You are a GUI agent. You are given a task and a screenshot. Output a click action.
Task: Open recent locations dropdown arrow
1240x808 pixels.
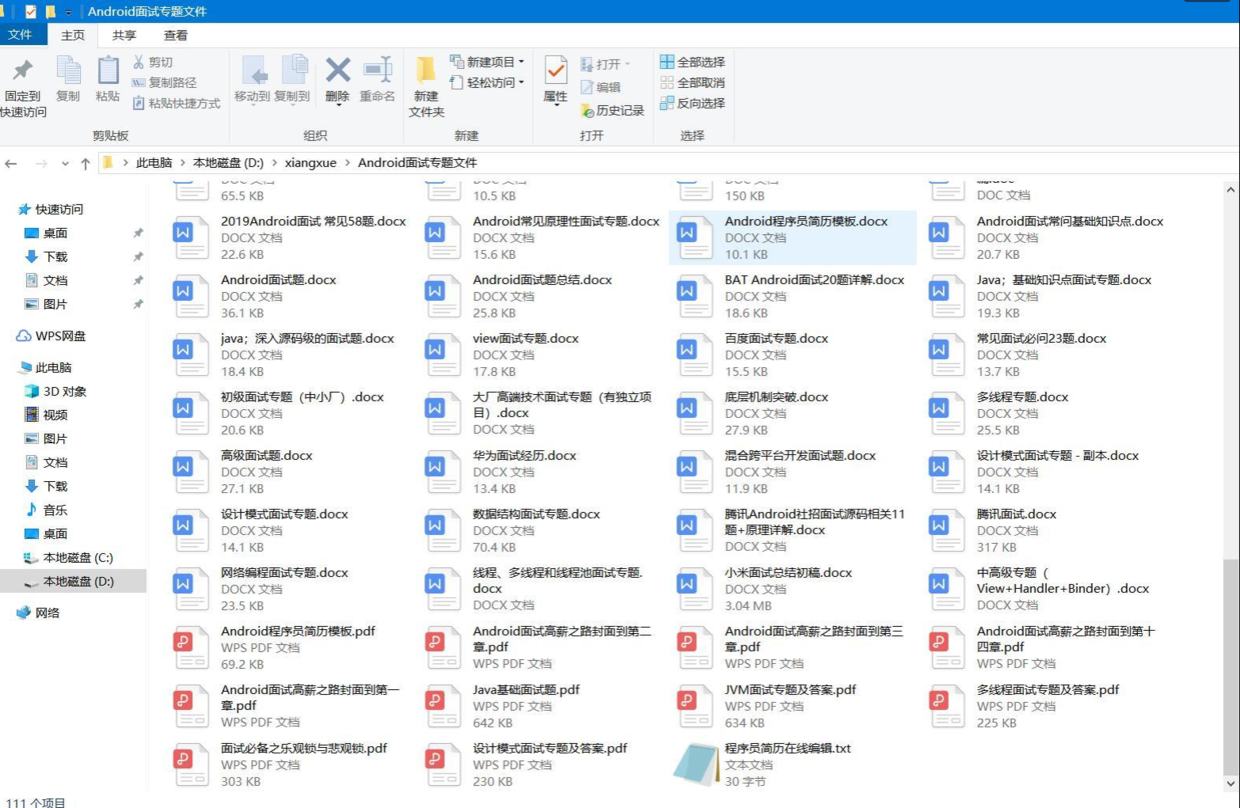[65, 163]
